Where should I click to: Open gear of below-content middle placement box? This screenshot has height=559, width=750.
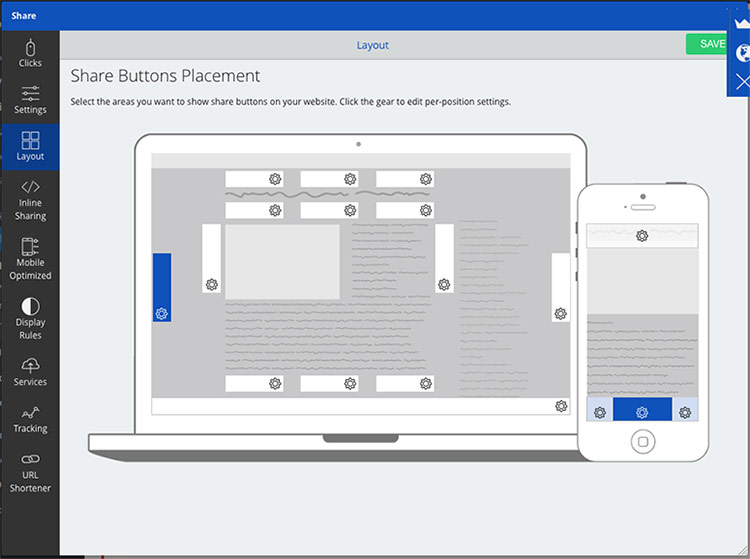click(350, 384)
